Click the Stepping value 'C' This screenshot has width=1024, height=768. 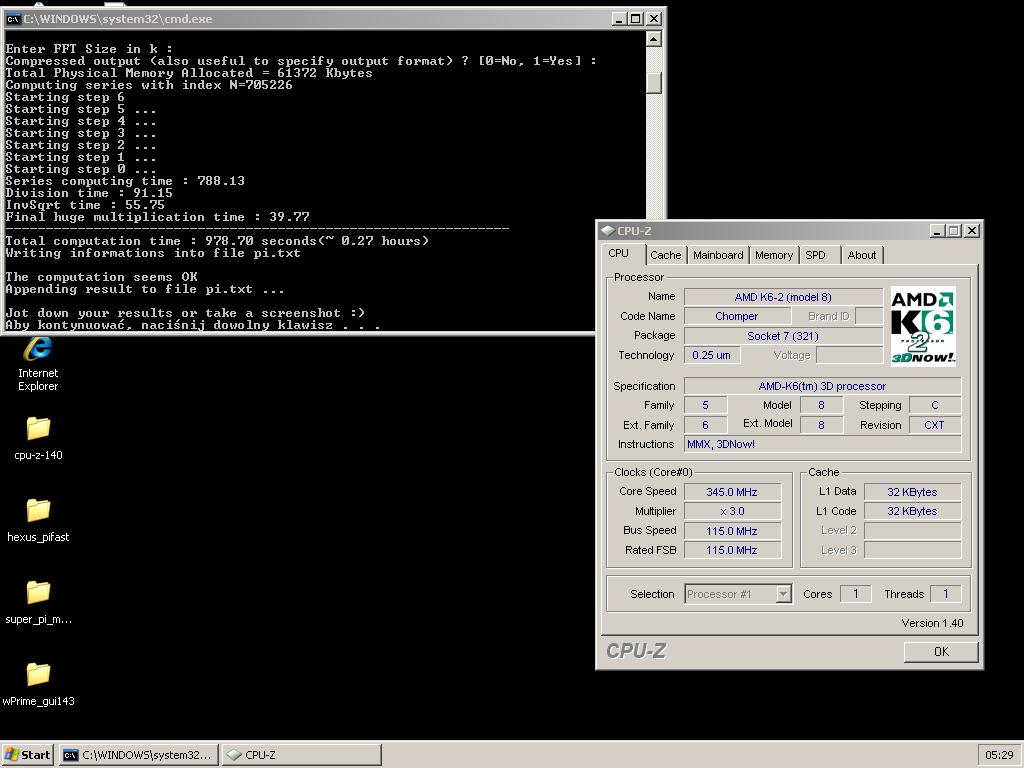tap(935, 406)
